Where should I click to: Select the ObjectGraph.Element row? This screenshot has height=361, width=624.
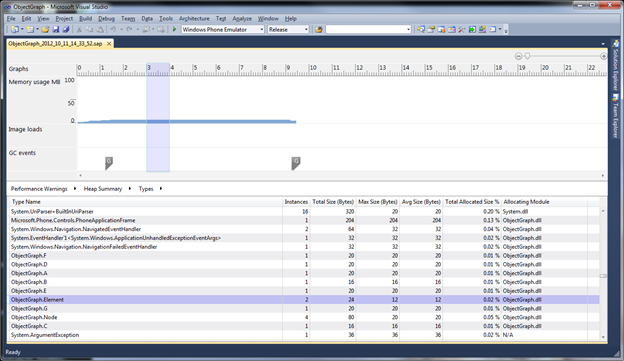[x=304, y=300]
